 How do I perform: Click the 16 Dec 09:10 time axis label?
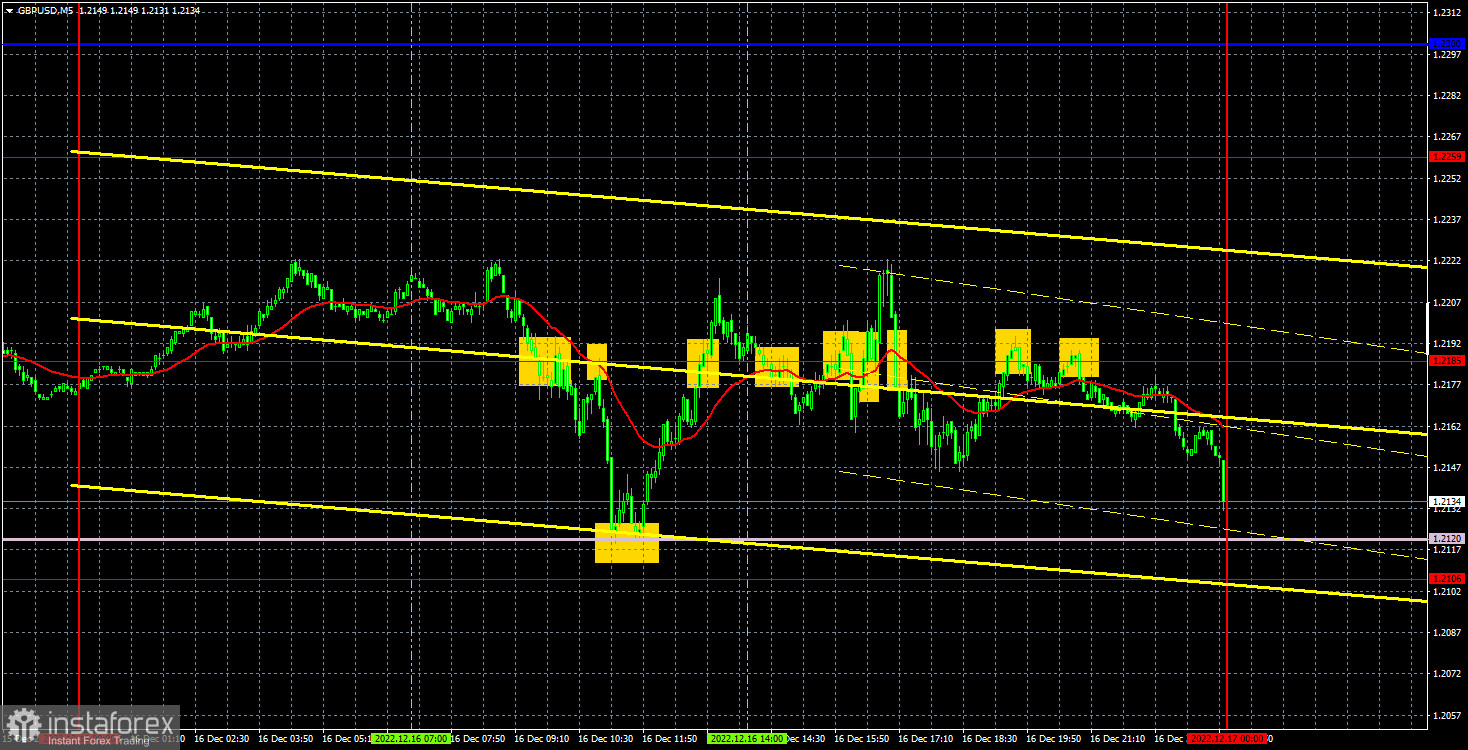pyautogui.click(x=541, y=739)
